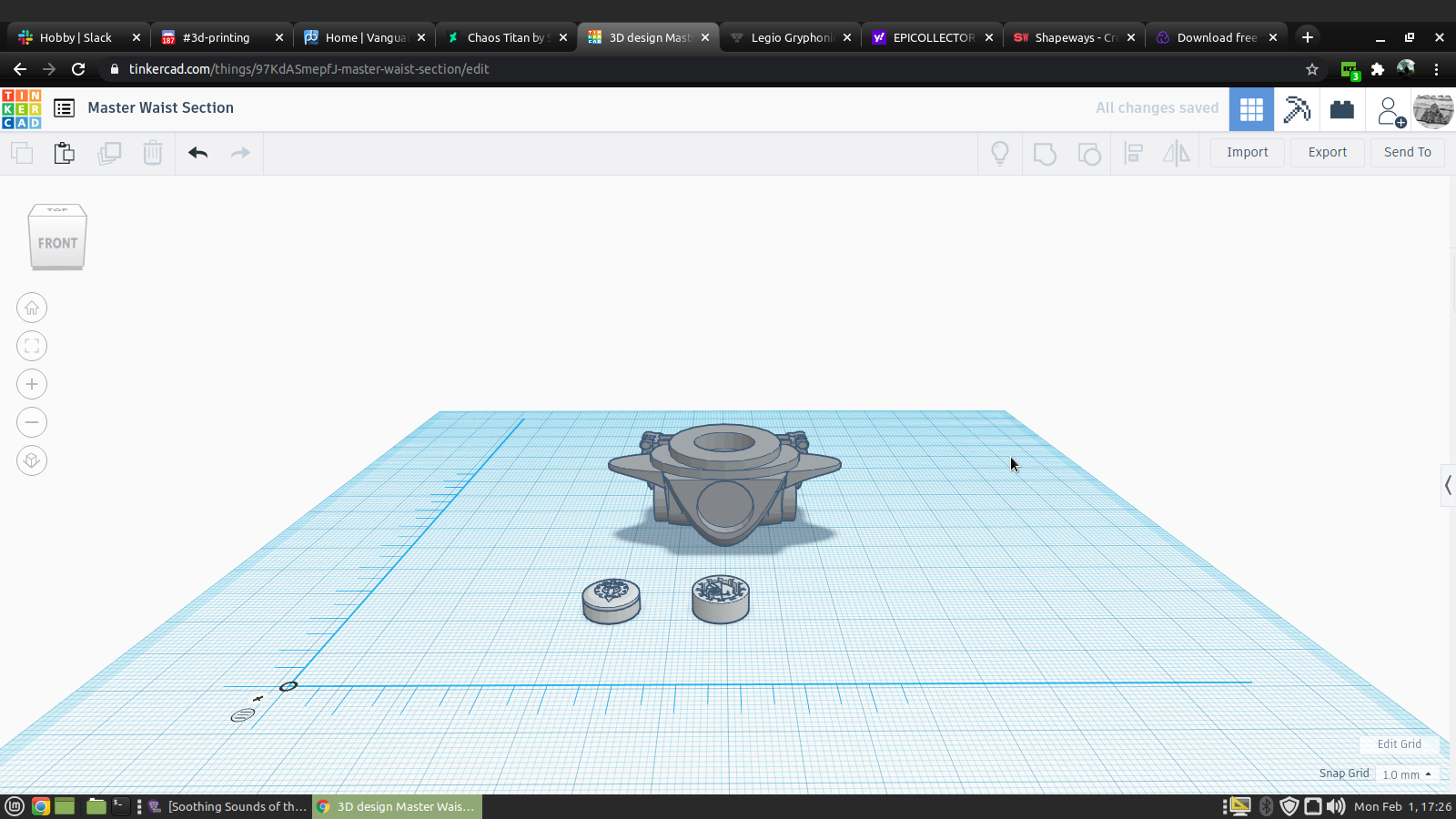Image resolution: width=1456 pixels, height=819 pixels.
Task: Click the Align objects tool
Action: pos(1133,153)
